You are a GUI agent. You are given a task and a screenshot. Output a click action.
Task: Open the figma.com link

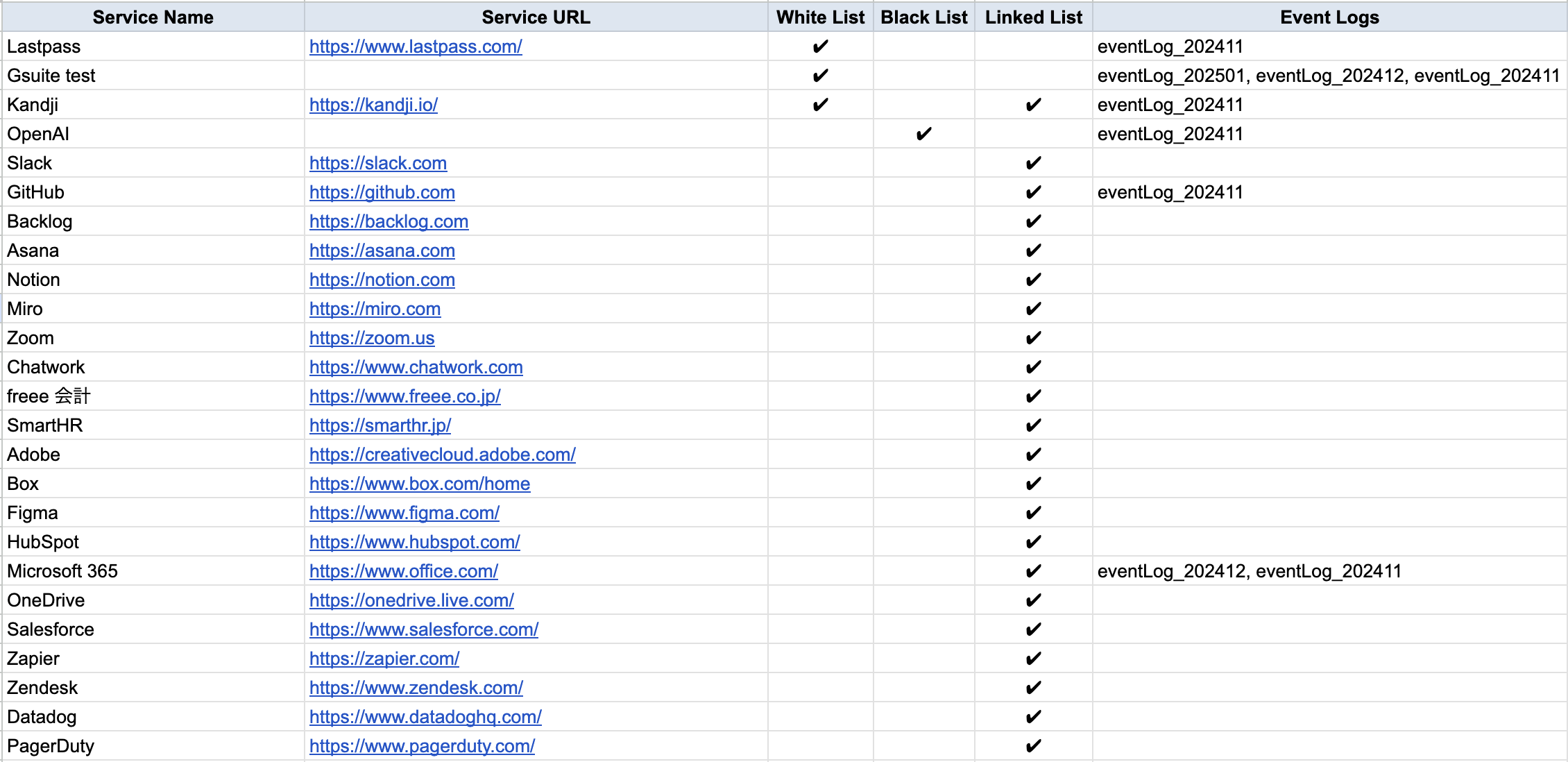click(404, 513)
